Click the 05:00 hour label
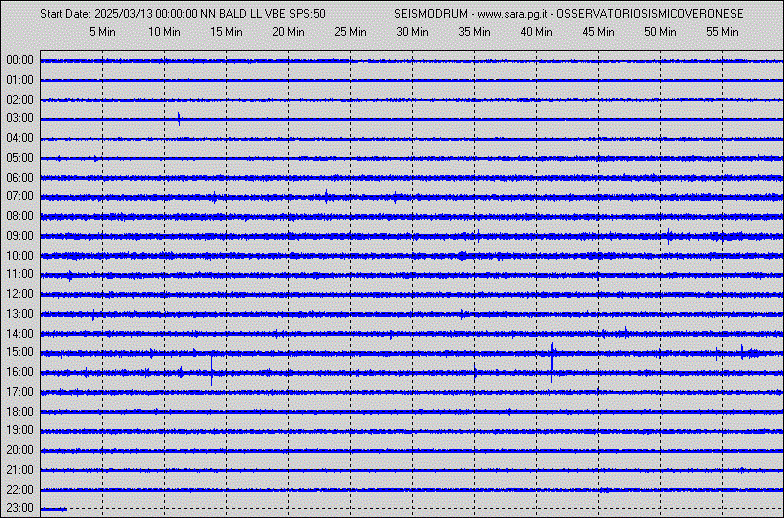 20,158
